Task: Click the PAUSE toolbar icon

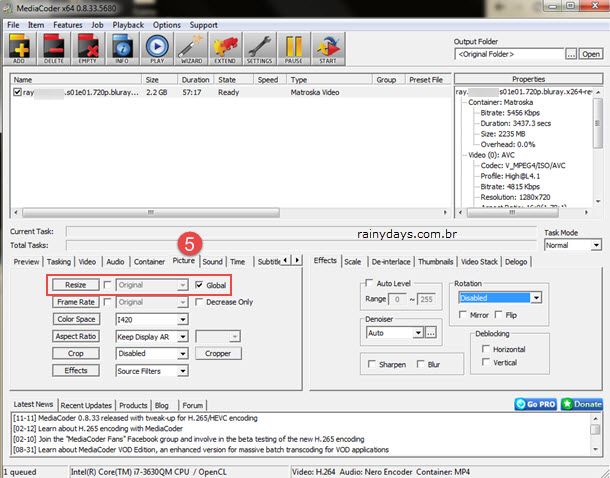Action: tap(294, 49)
